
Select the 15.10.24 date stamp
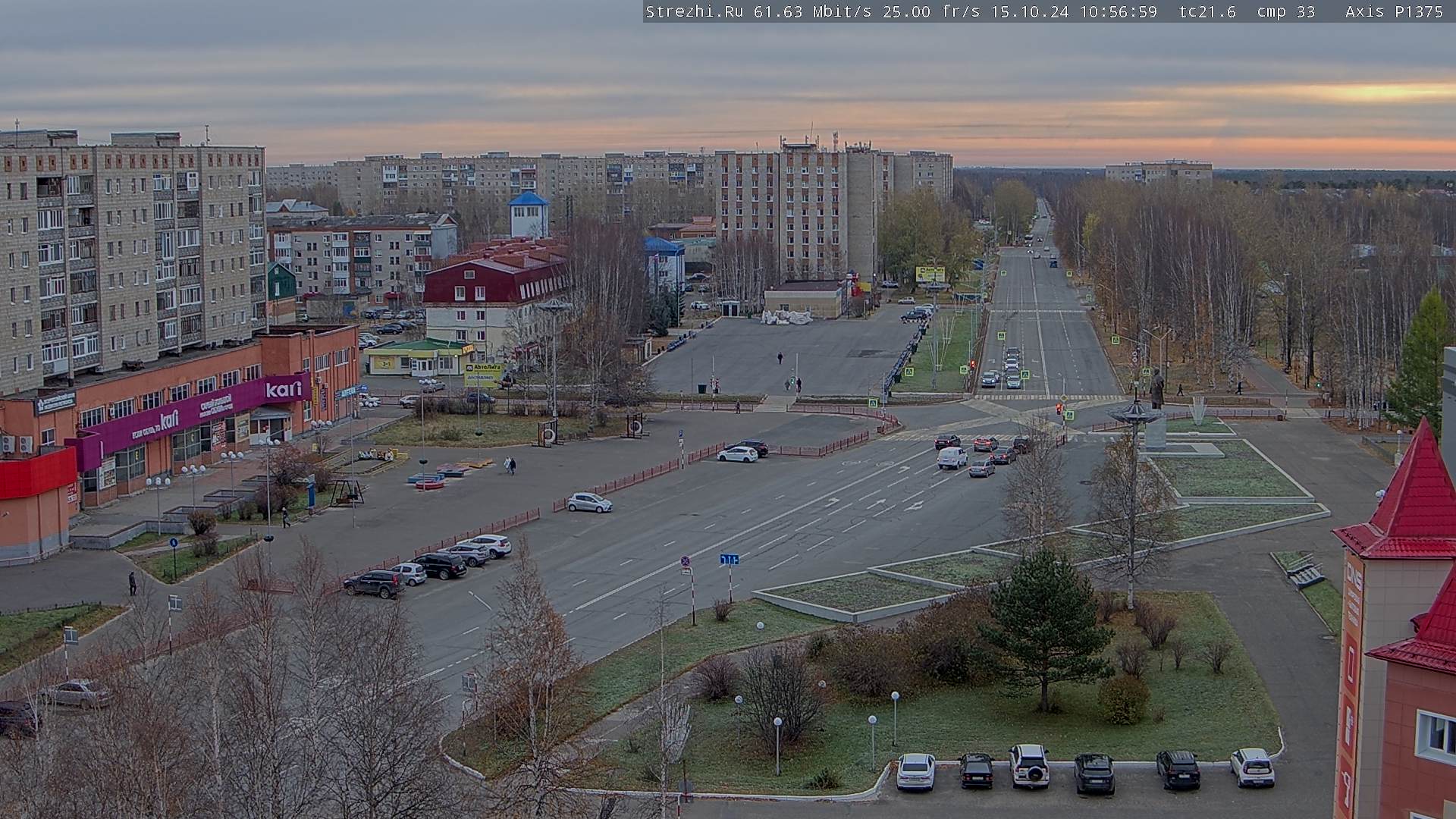(1031, 11)
